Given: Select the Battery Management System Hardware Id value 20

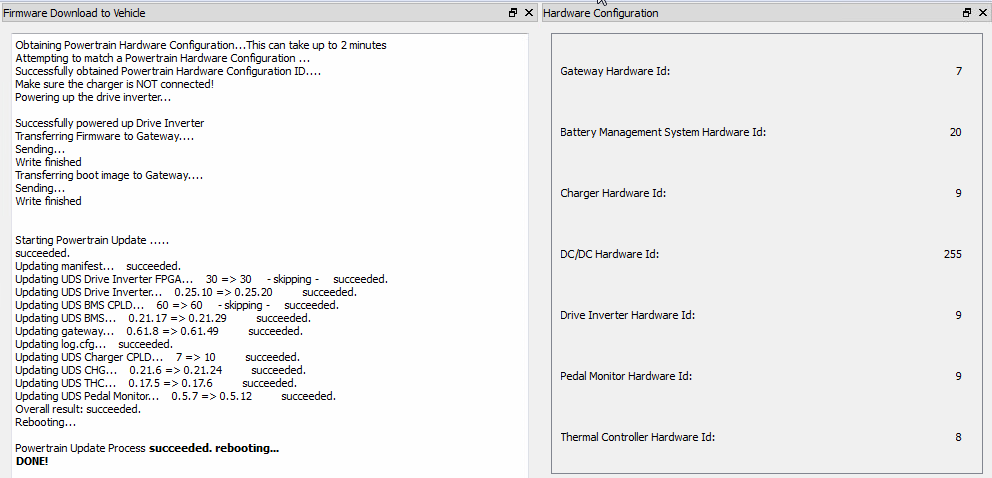Looking at the screenshot, I should 955,132.
